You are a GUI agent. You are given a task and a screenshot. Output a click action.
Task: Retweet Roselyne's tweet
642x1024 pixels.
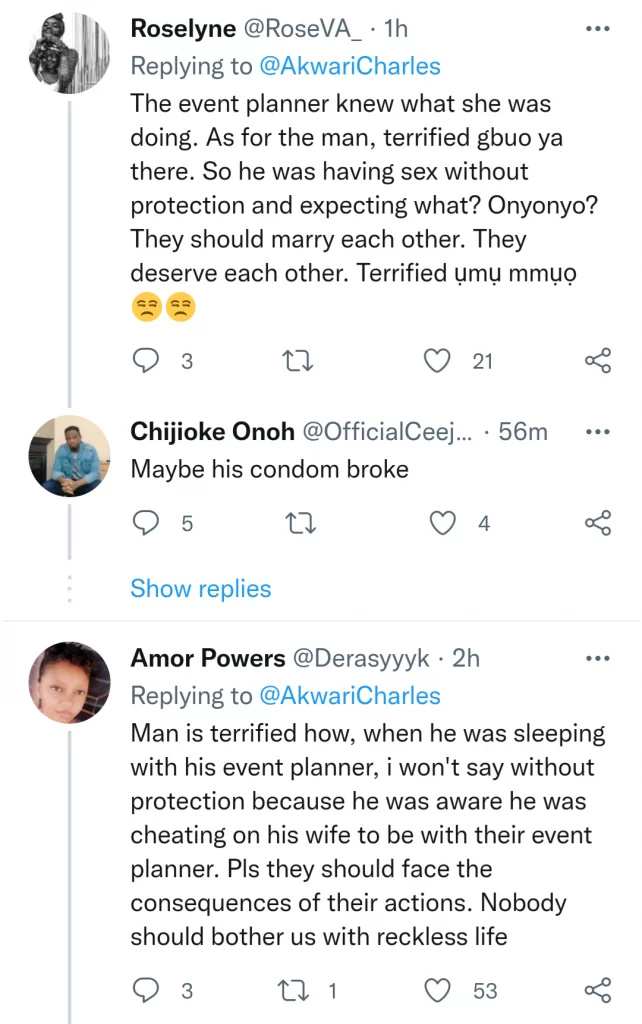tap(298, 361)
